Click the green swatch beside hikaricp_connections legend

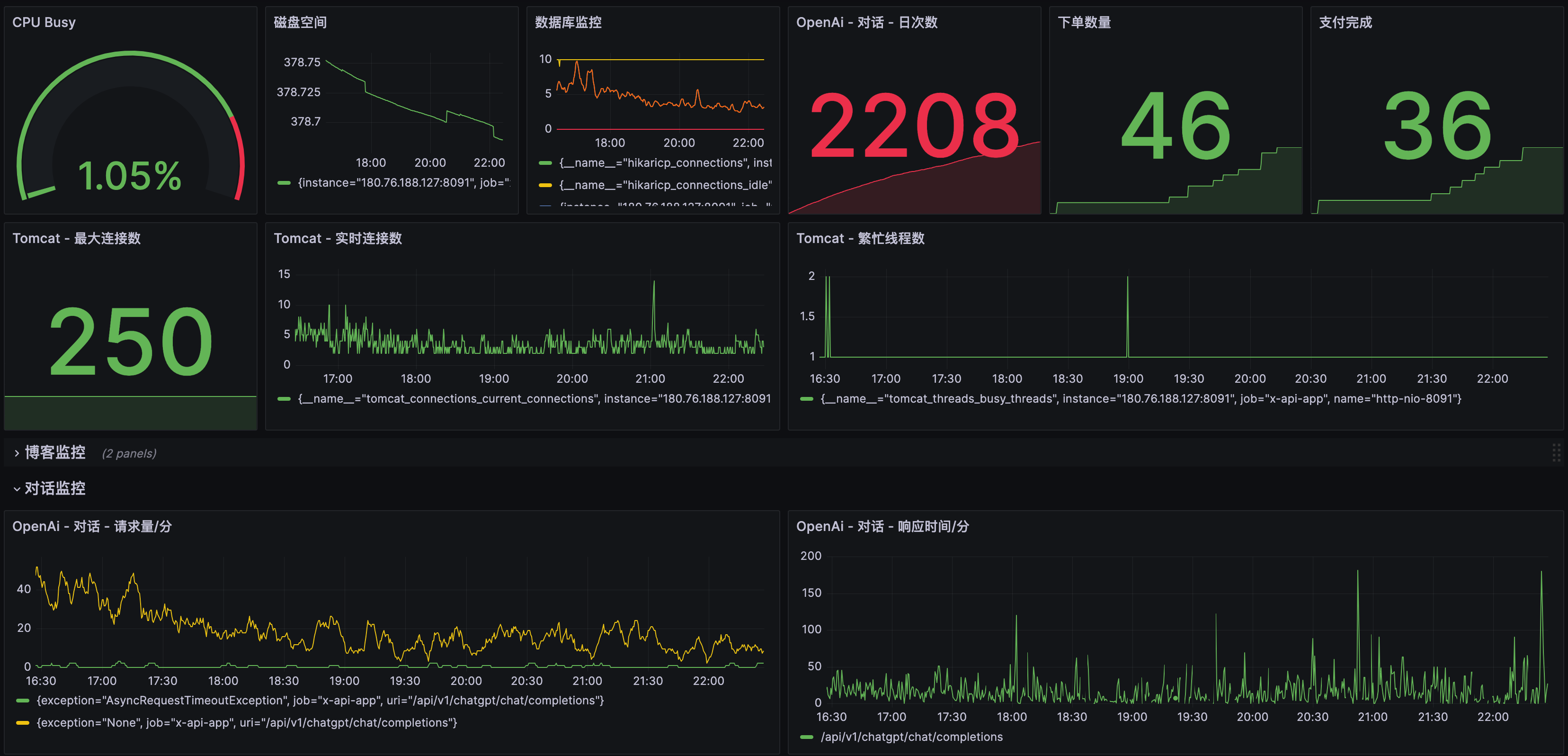545,163
